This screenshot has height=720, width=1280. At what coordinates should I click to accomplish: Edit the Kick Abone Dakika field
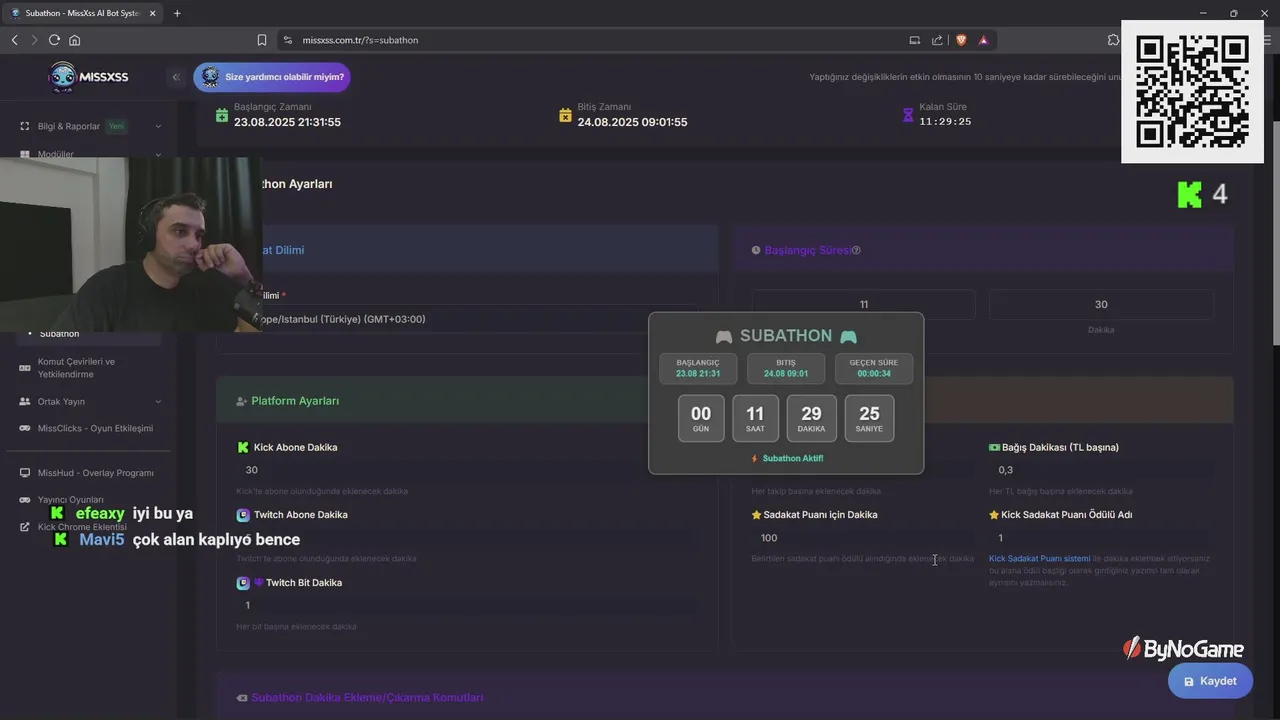coord(466,470)
